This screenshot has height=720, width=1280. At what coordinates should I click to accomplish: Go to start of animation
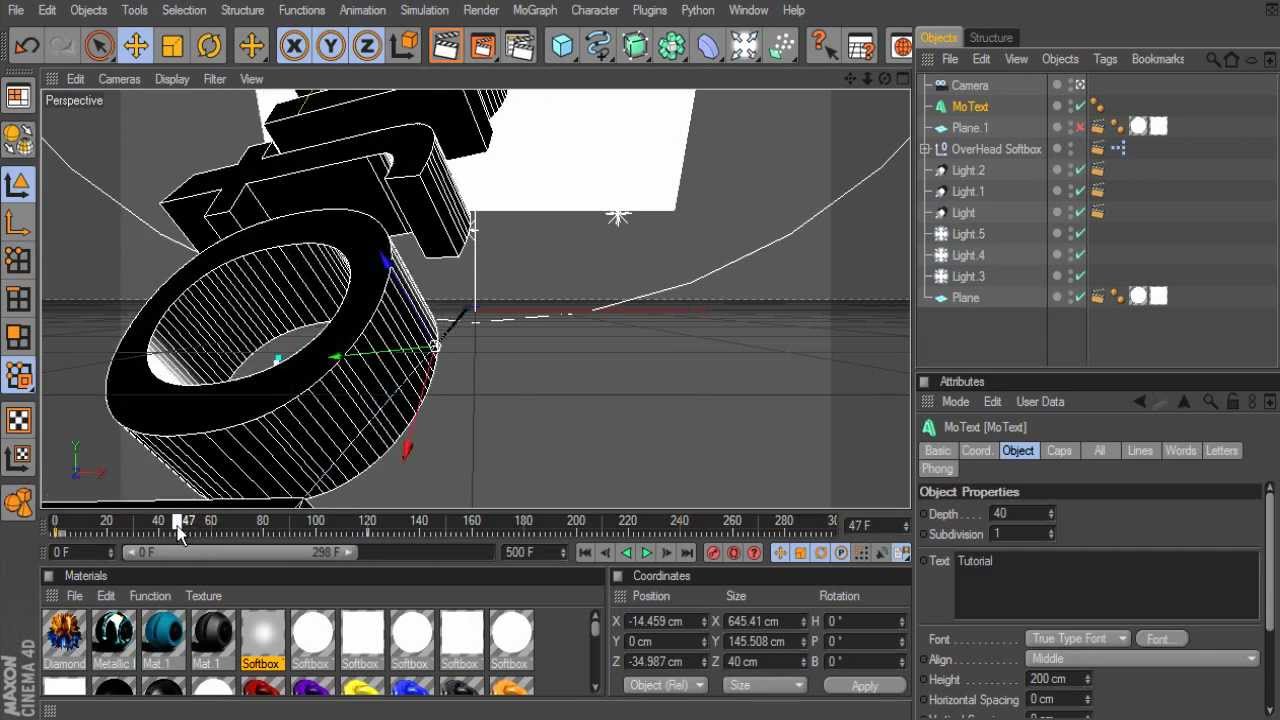(585, 553)
